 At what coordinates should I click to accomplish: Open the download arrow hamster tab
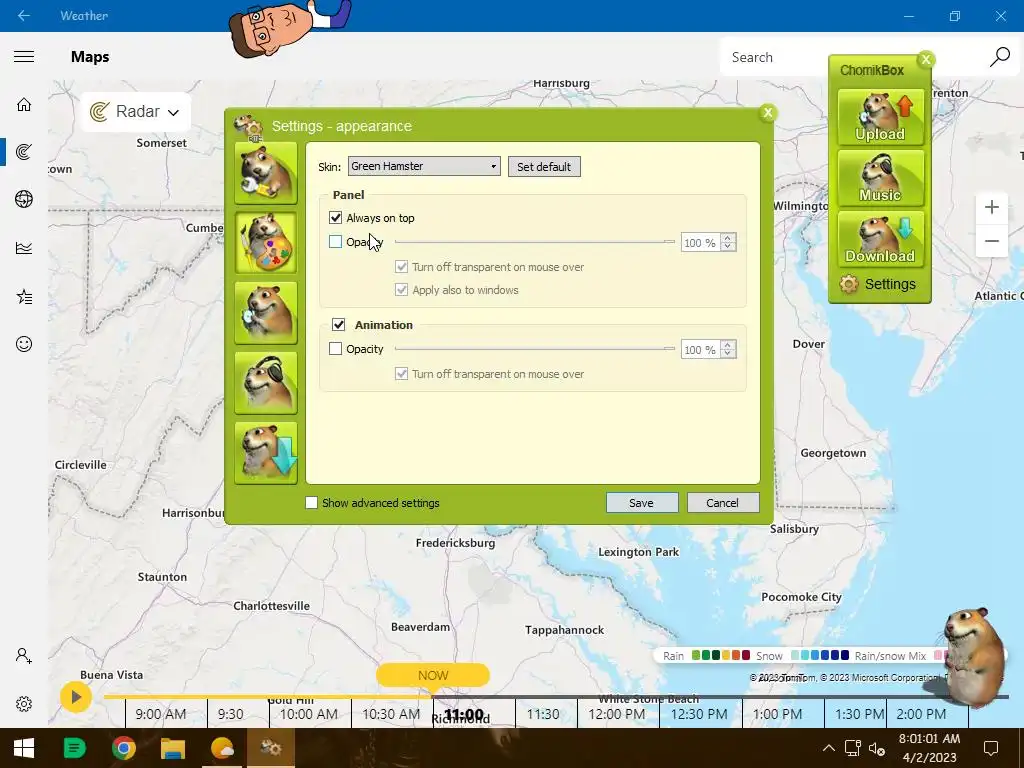coord(266,453)
